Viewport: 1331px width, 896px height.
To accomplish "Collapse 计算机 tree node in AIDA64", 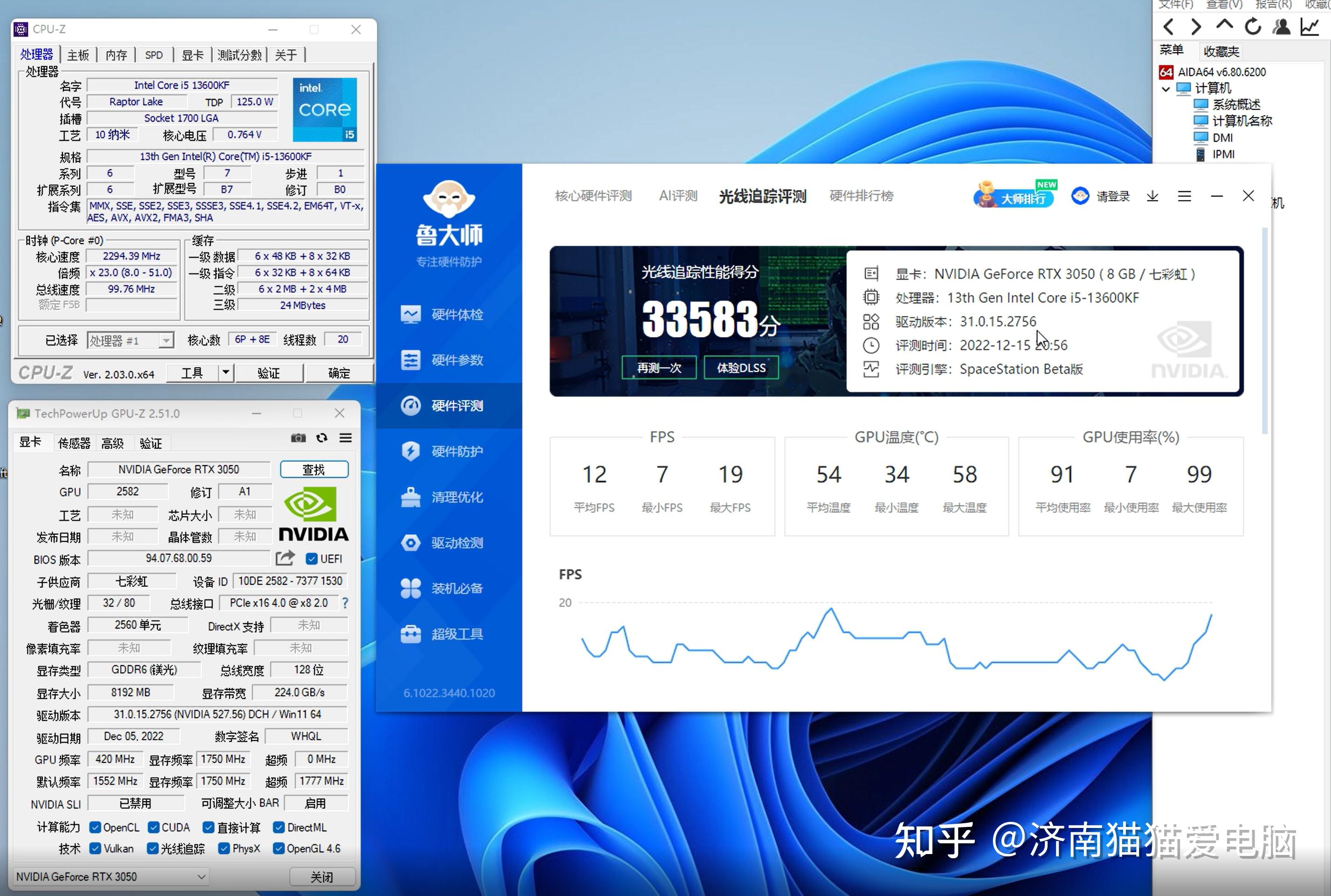I will tap(1166, 89).
